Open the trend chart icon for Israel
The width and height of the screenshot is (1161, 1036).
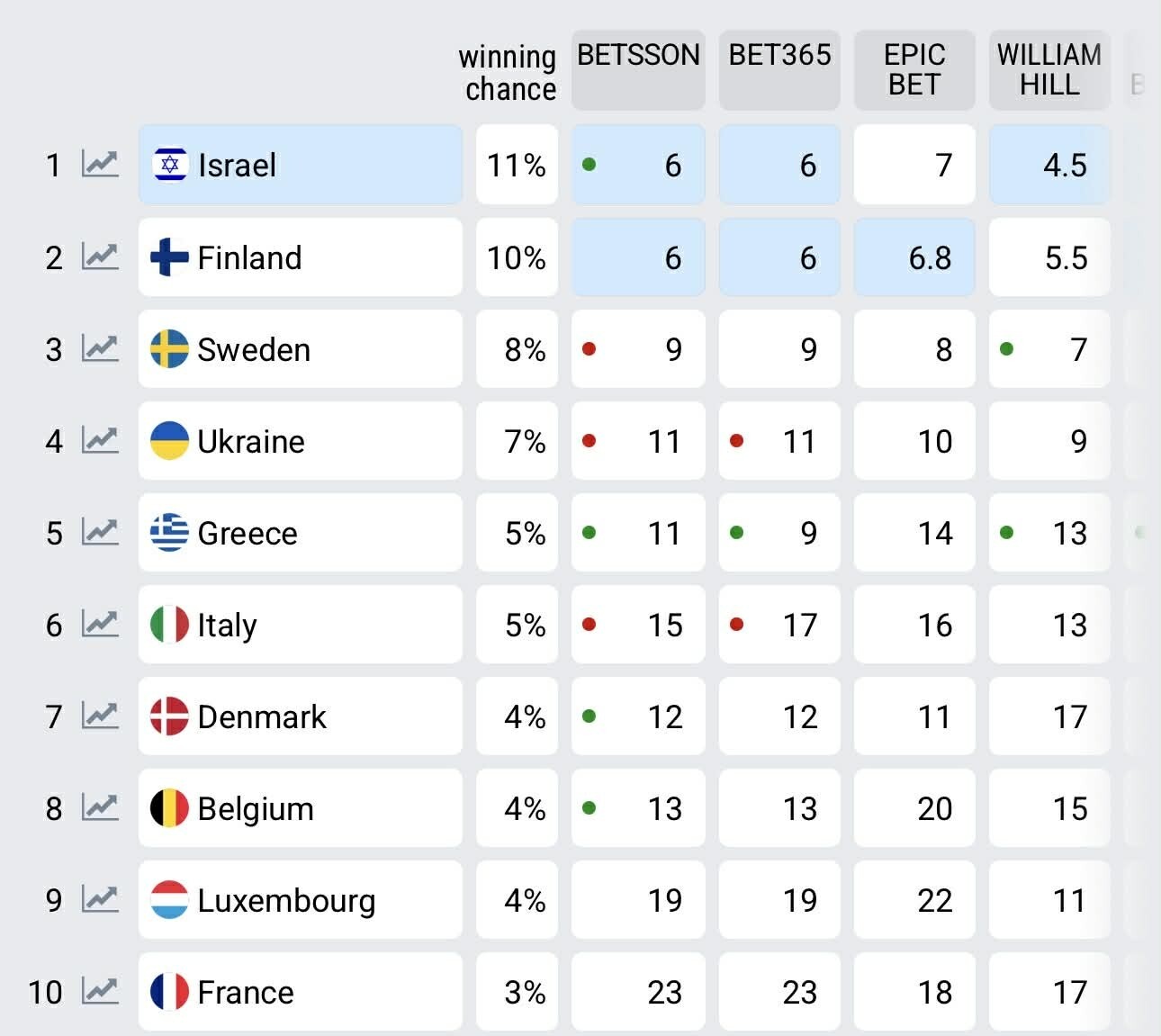[x=100, y=165]
